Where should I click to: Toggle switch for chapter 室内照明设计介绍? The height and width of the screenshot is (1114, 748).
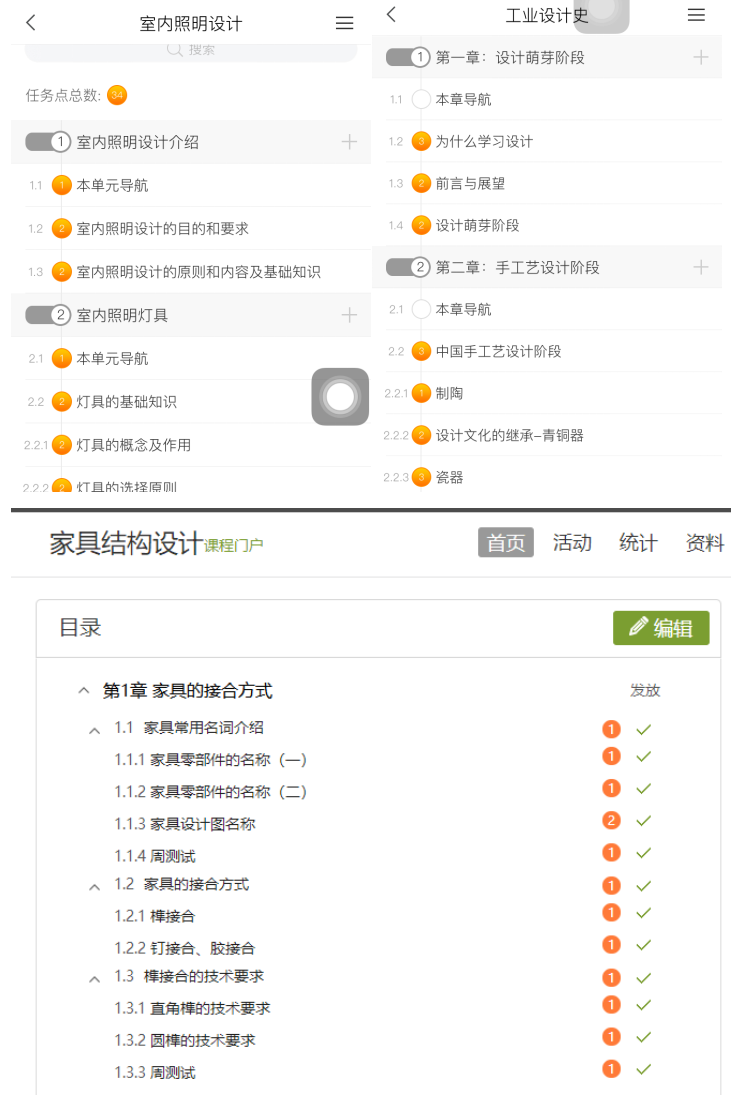click(47, 142)
